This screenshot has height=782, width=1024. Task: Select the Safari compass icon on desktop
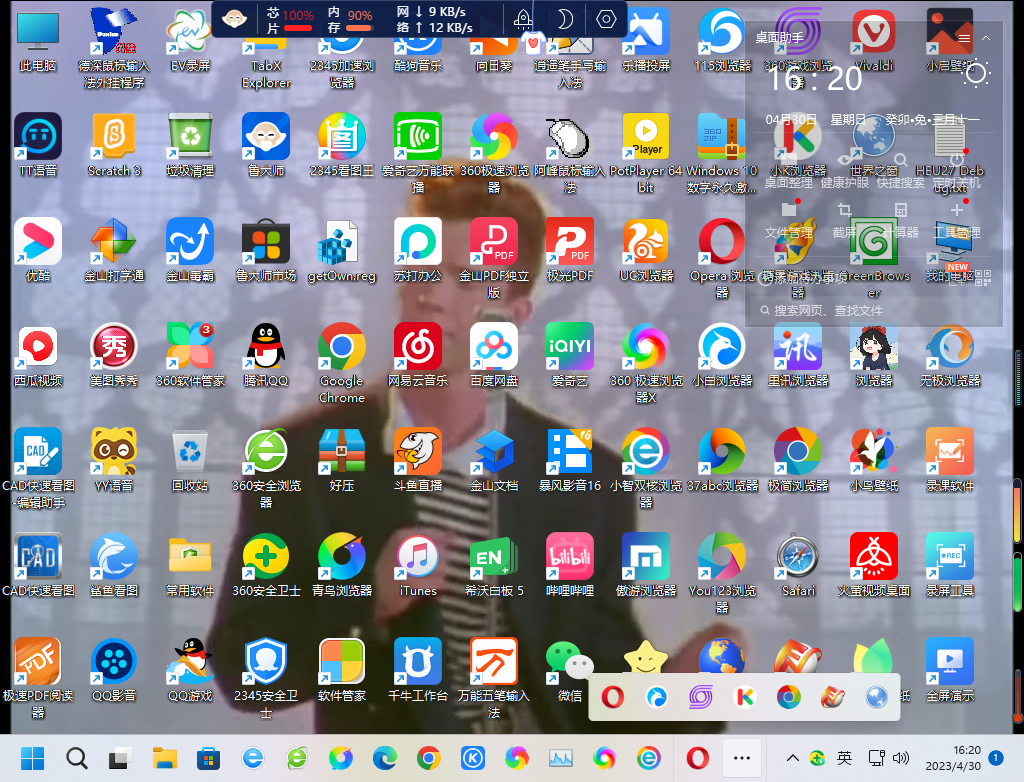coord(798,557)
